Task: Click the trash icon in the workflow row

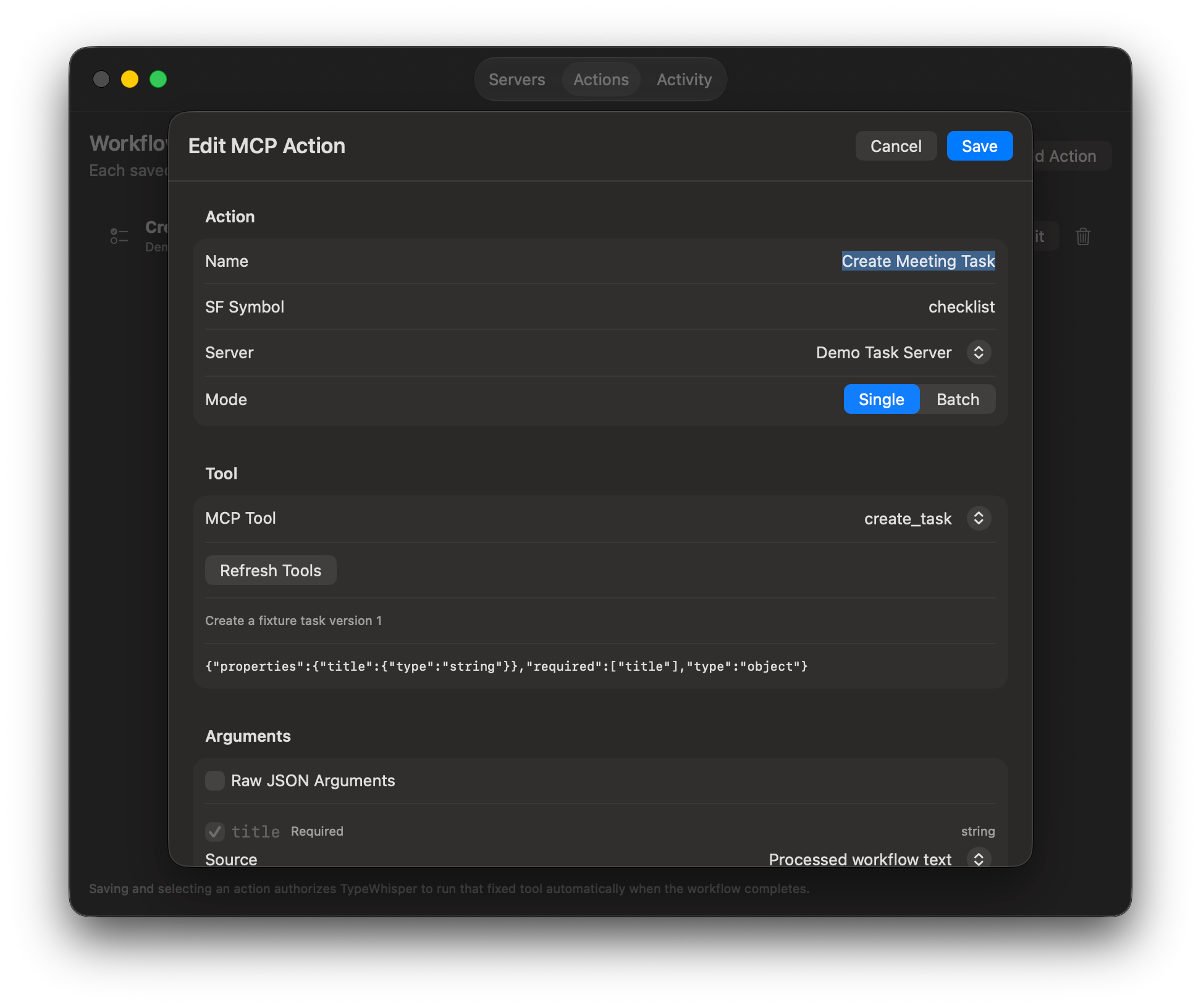Action: (x=1082, y=237)
